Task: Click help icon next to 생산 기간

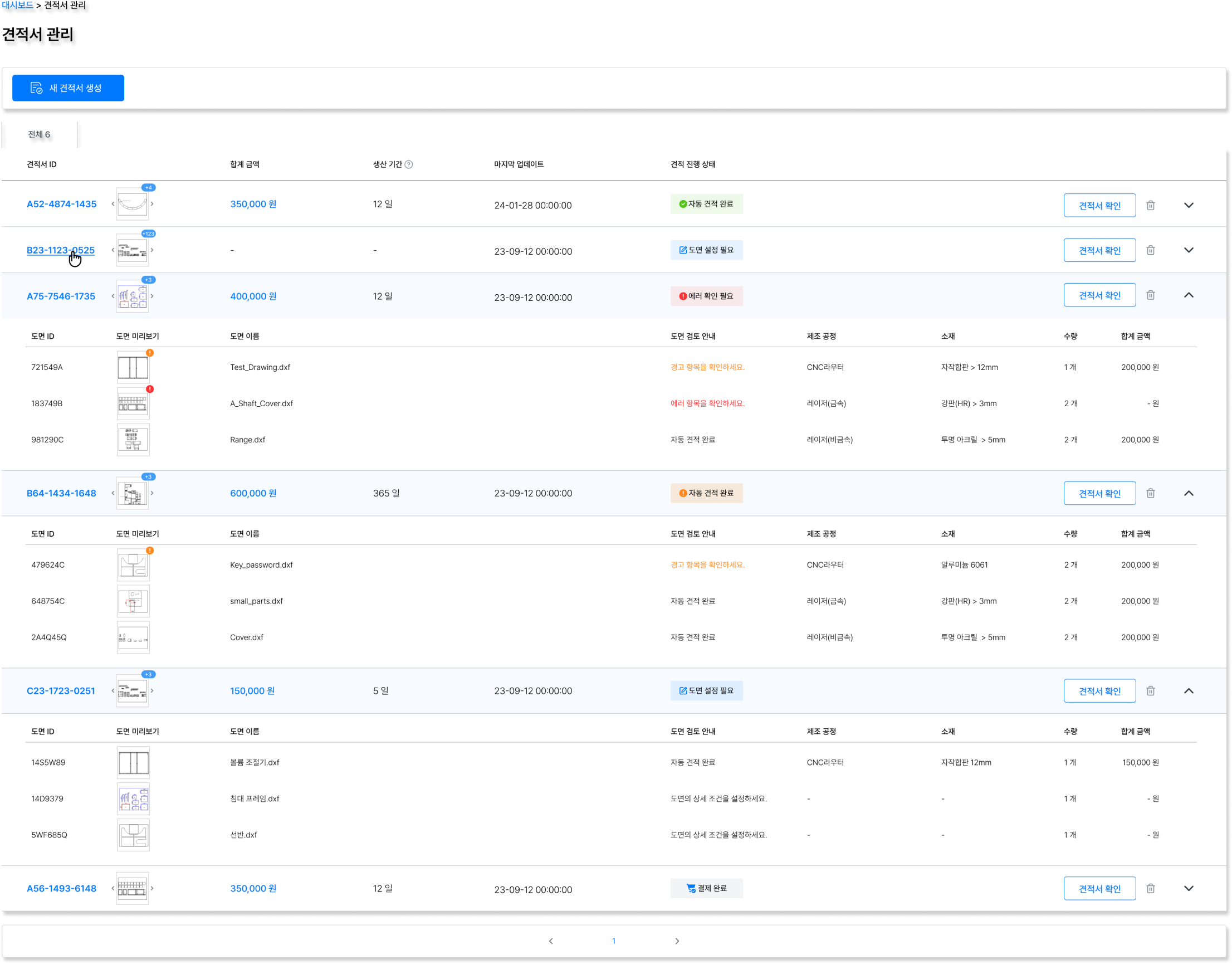Action: tap(409, 165)
